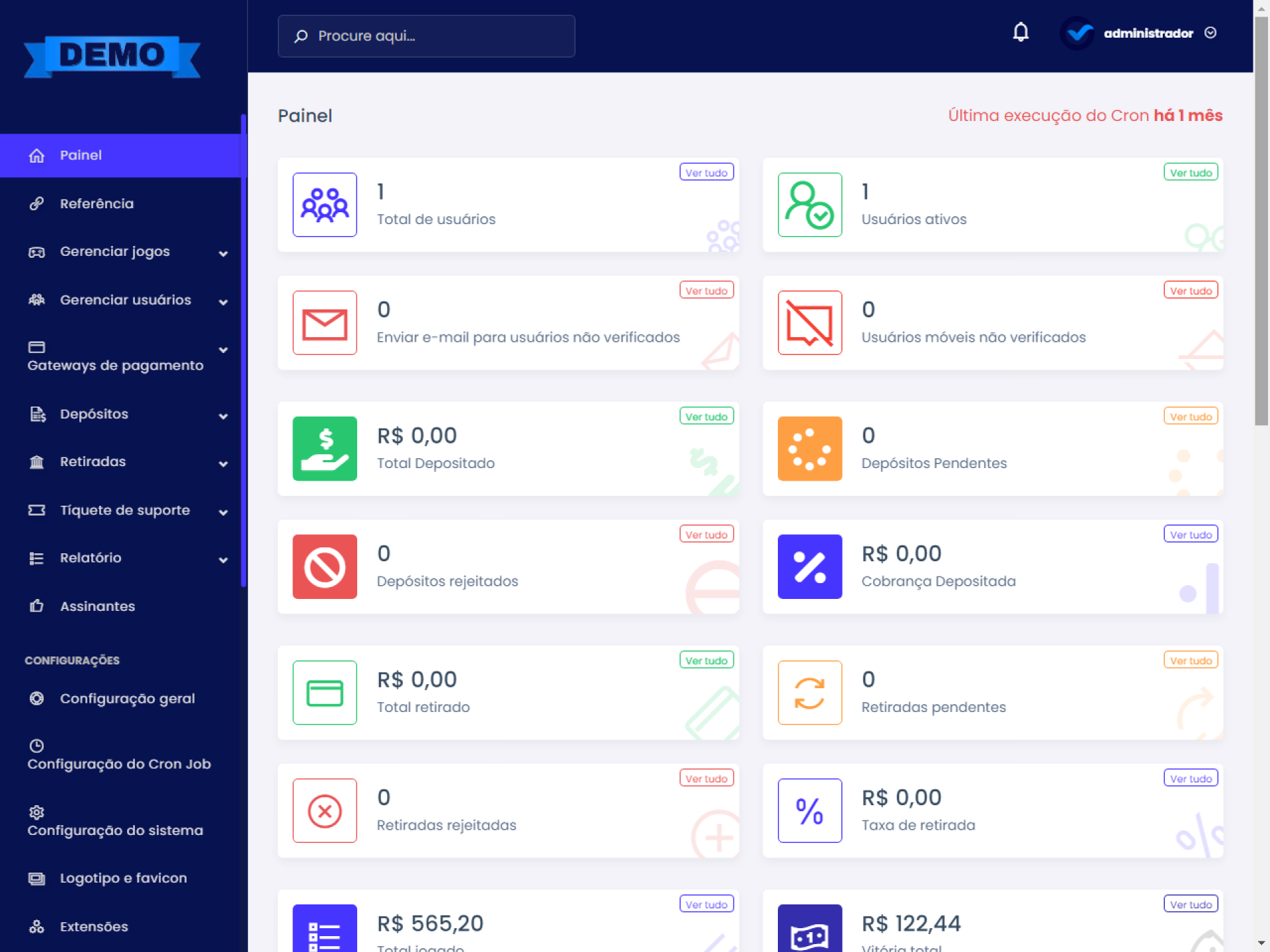Viewport: 1270px width, 952px height.
Task: Expand the Retiradas submenu chevron
Action: 224,463
